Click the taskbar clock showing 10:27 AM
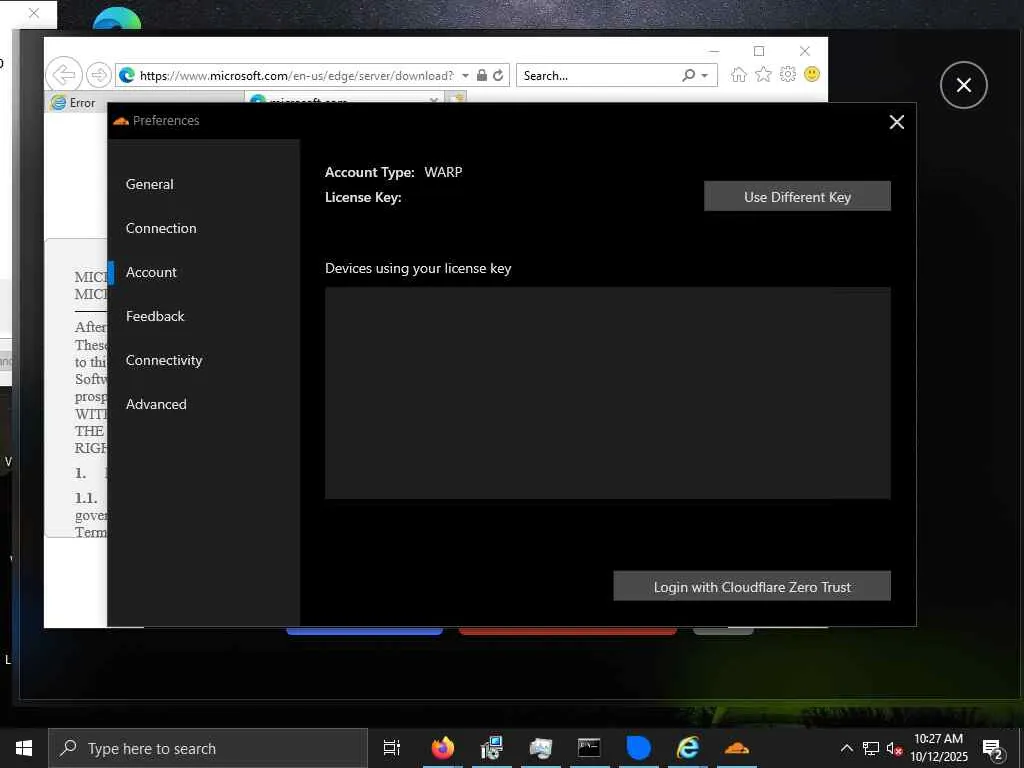This screenshot has width=1024, height=768. point(938,748)
